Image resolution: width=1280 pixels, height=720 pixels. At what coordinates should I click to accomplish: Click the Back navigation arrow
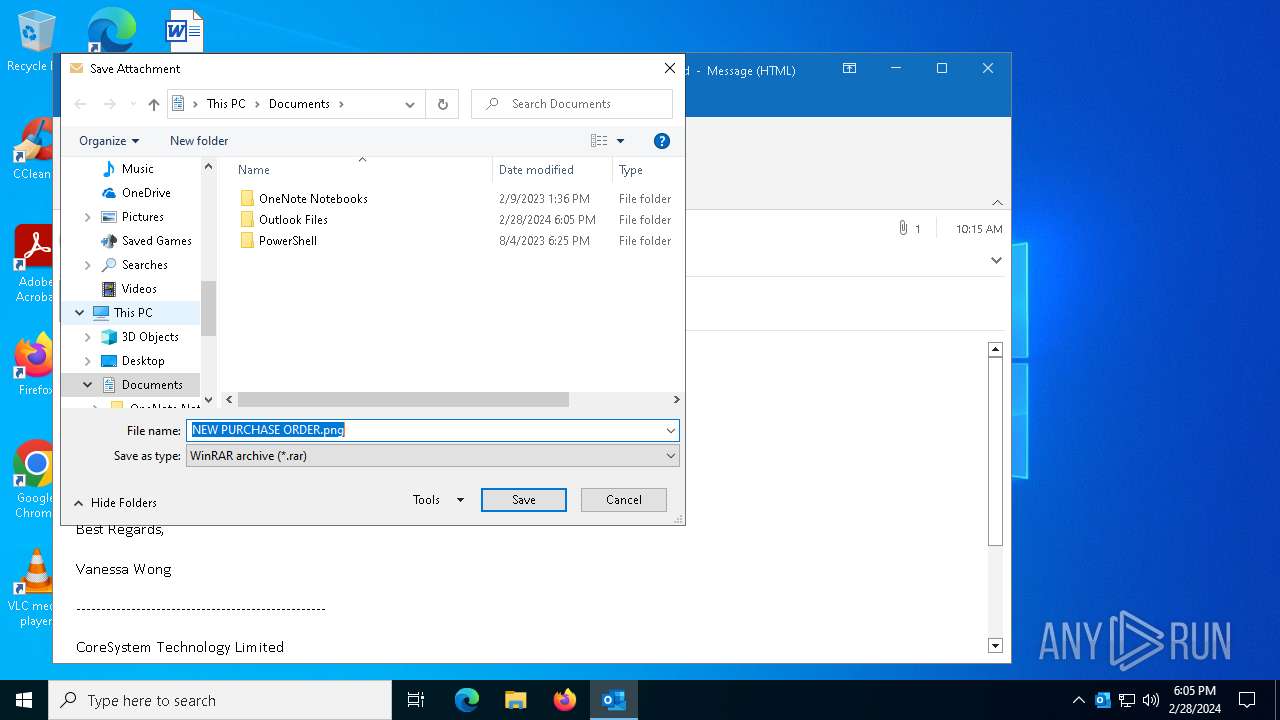(x=81, y=104)
